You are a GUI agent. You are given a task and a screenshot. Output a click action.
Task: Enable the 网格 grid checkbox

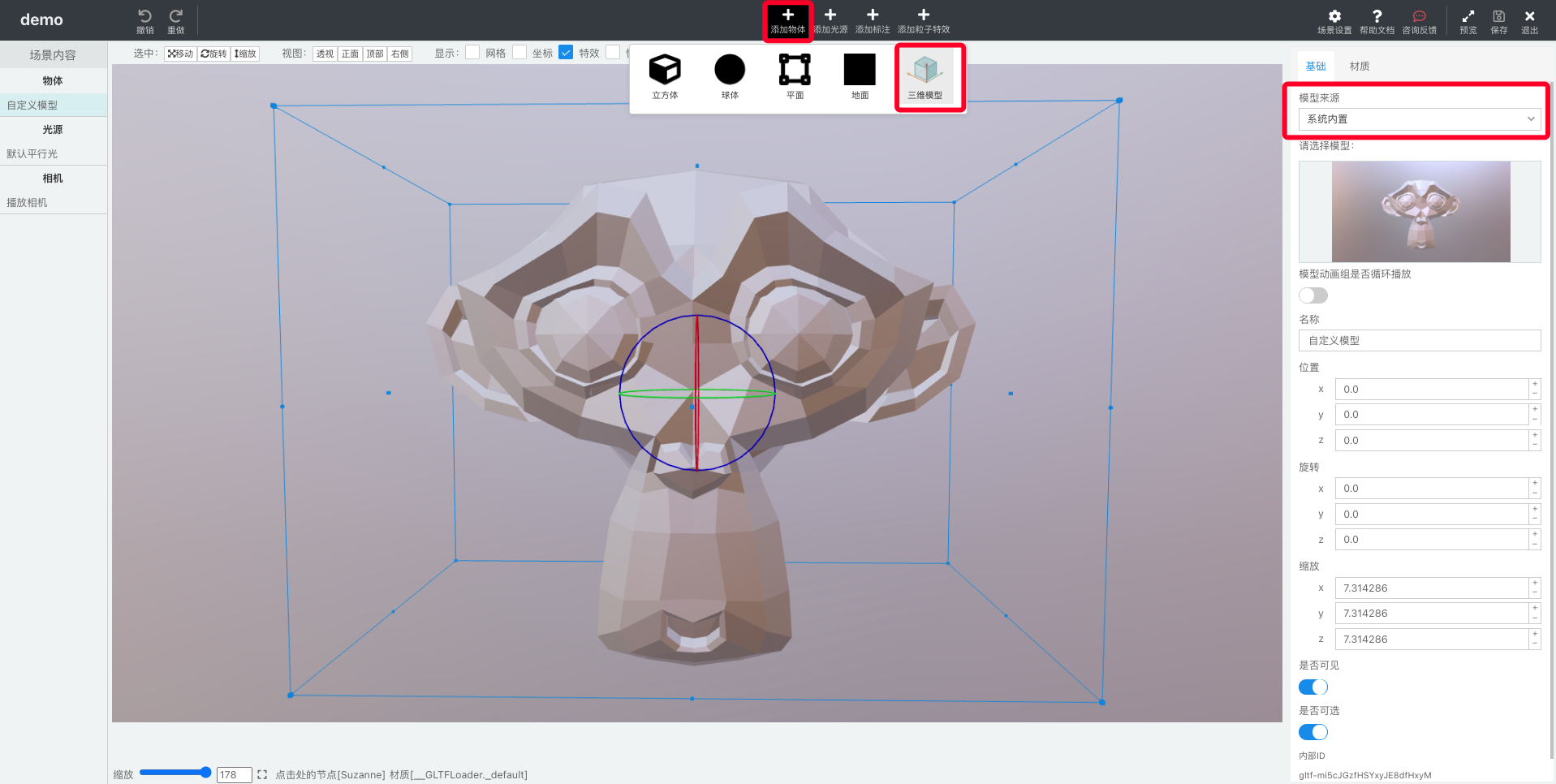point(472,53)
